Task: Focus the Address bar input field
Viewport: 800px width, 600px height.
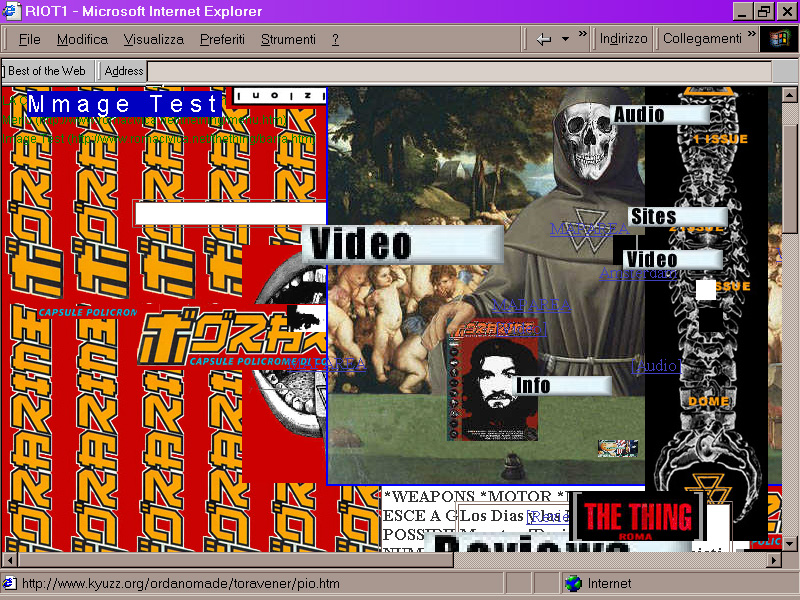Action: point(459,71)
